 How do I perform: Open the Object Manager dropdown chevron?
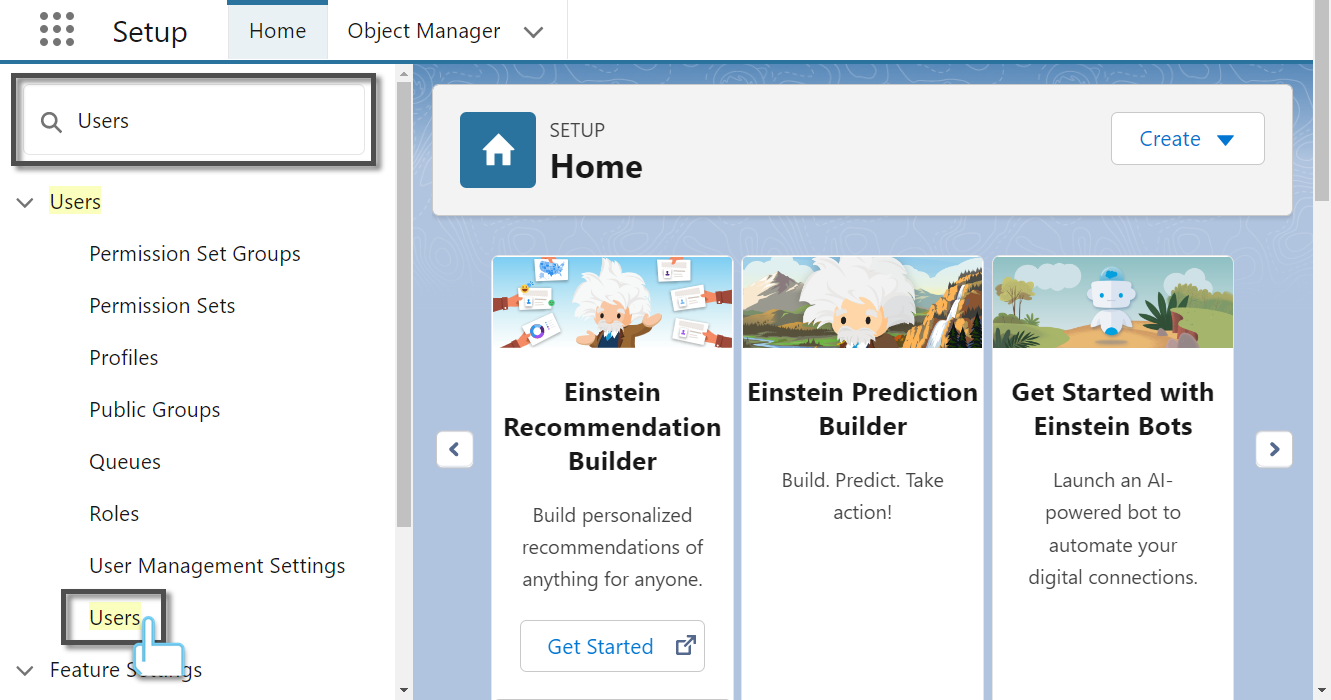(x=534, y=32)
